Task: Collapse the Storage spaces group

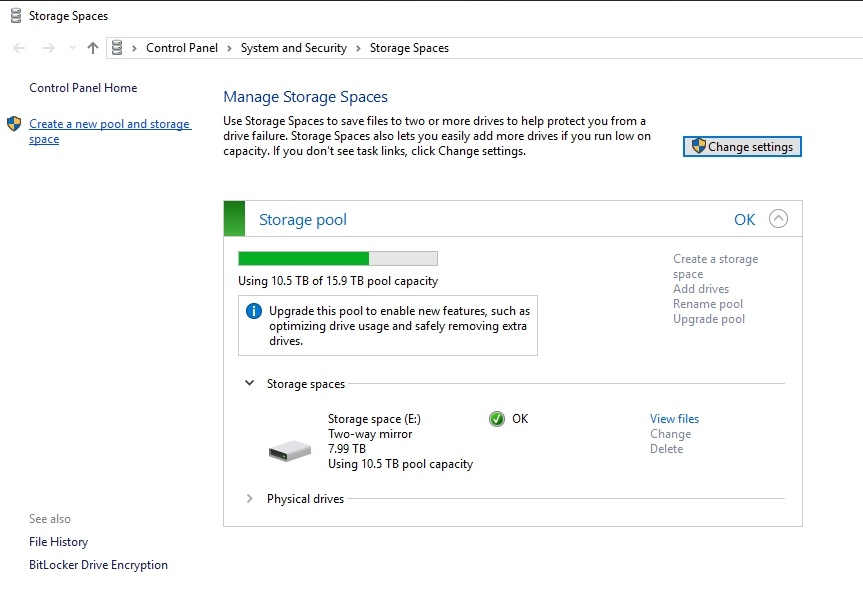Action: pos(249,383)
